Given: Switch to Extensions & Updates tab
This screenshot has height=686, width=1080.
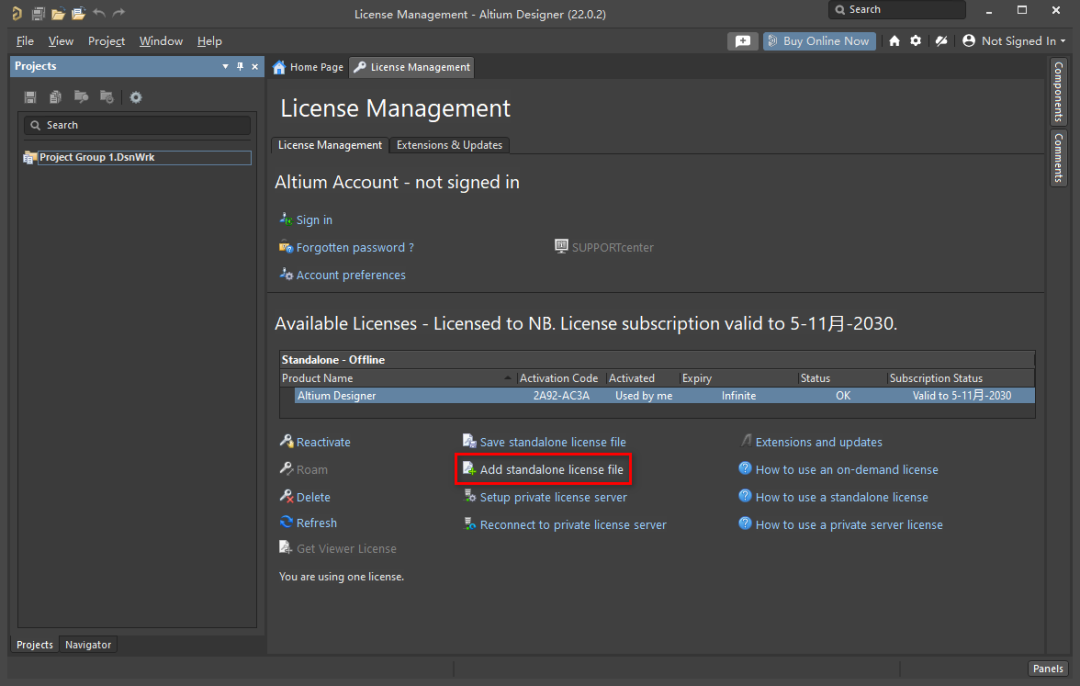Looking at the screenshot, I should tap(449, 145).
